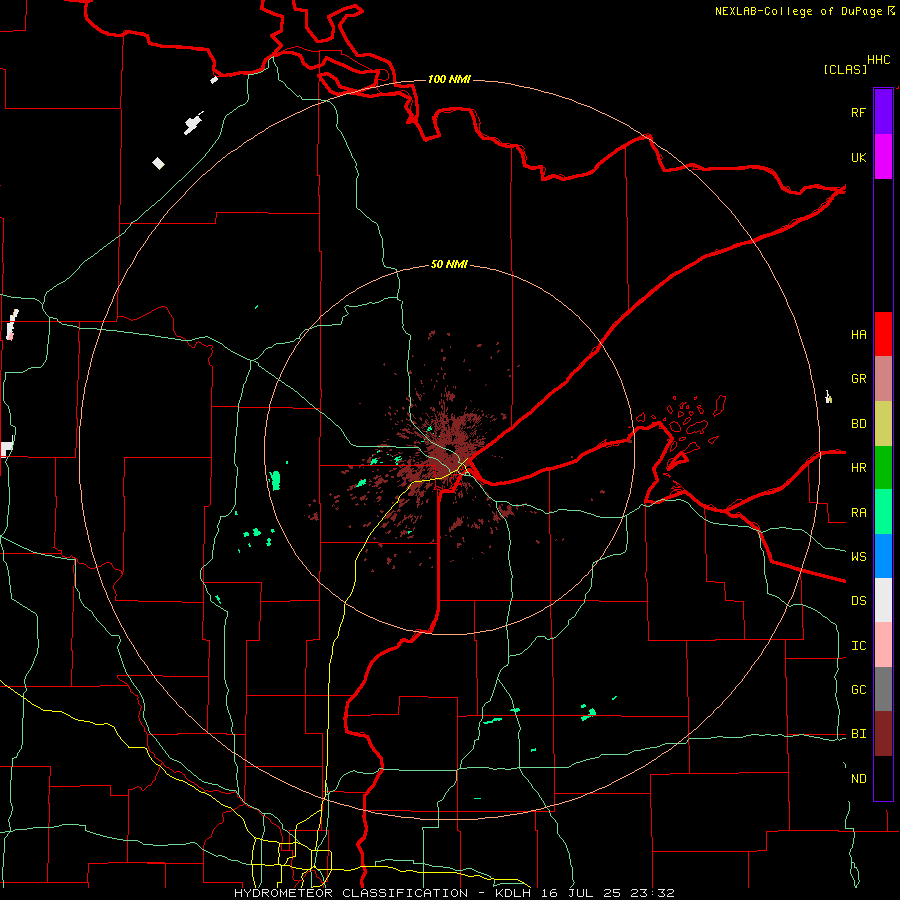Select the BI brown legend swatch
The width and height of the screenshot is (900, 900).
[x=883, y=734]
